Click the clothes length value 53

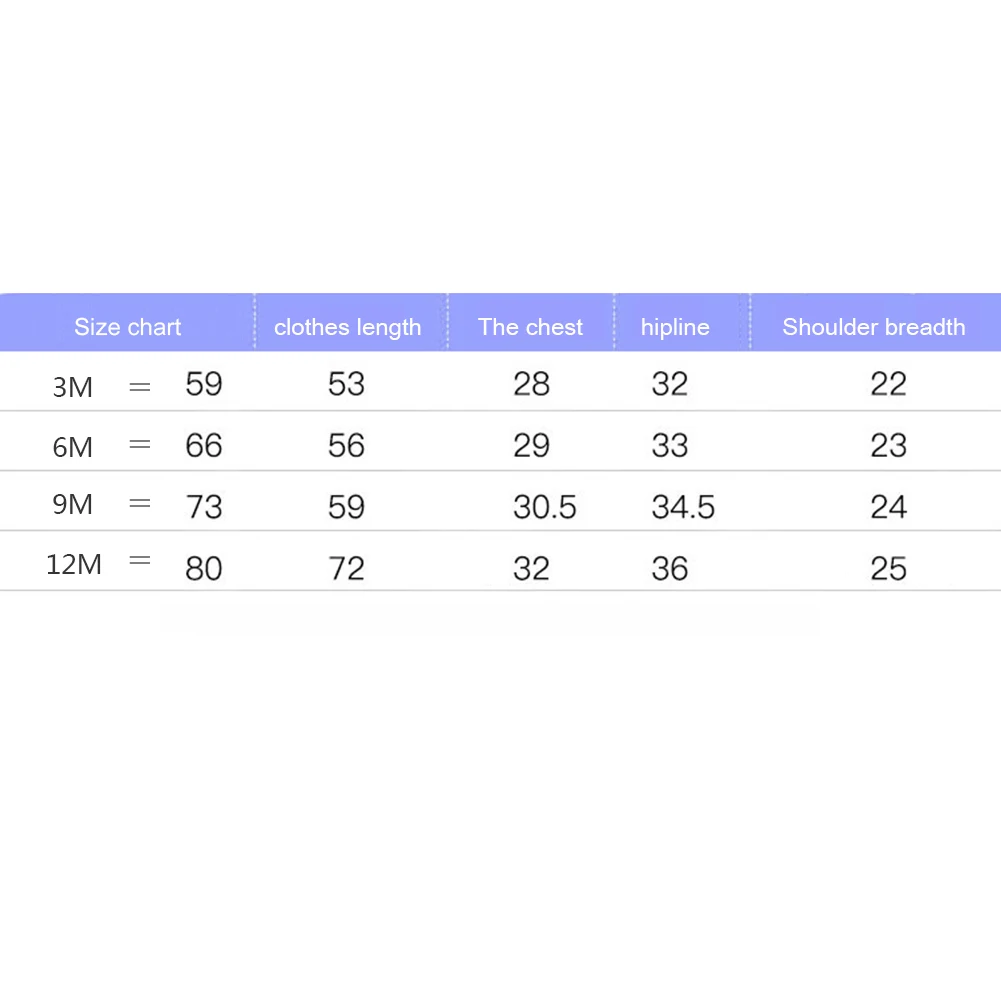346,384
